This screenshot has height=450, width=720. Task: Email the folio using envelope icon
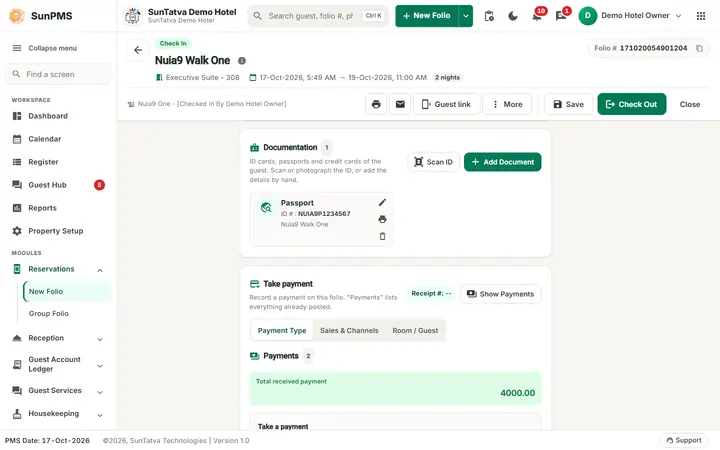click(400, 104)
